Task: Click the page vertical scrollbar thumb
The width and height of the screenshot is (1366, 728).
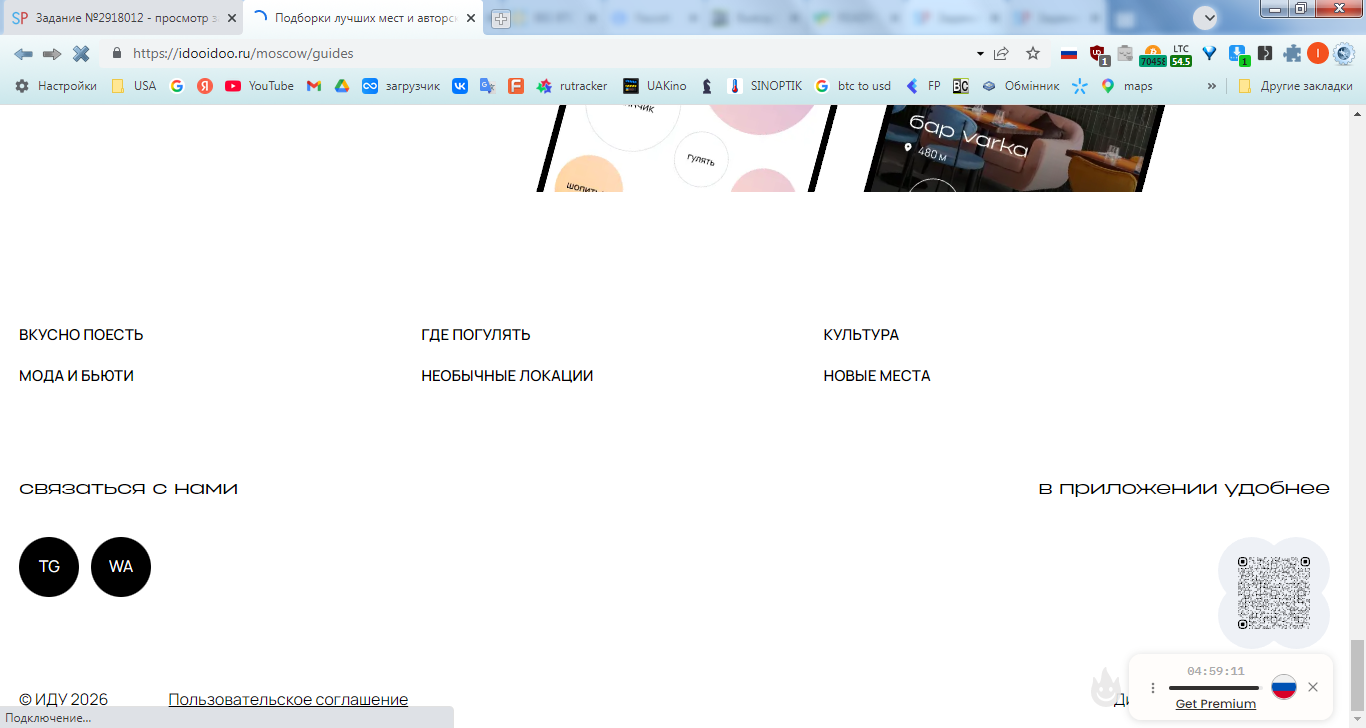Action: pyautogui.click(x=1357, y=673)
